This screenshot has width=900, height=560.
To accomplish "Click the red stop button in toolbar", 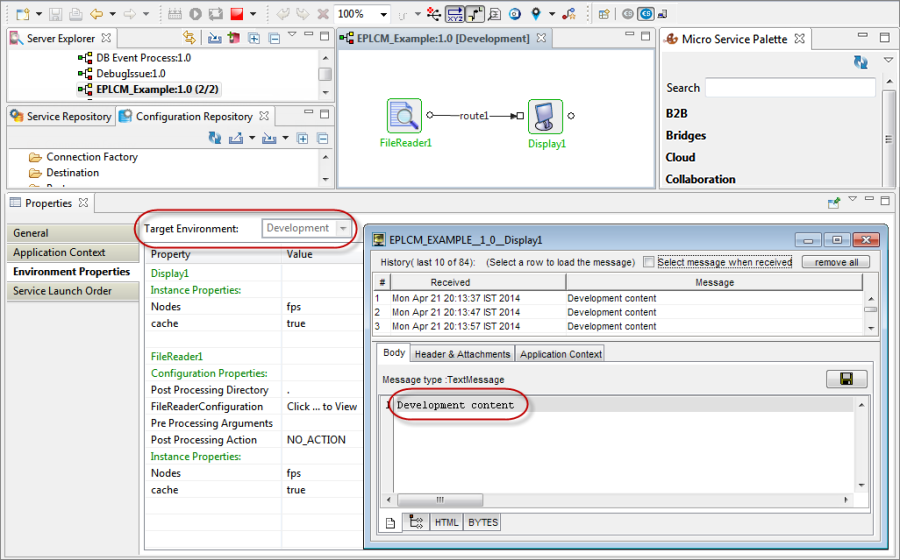I will coord(236,14).
